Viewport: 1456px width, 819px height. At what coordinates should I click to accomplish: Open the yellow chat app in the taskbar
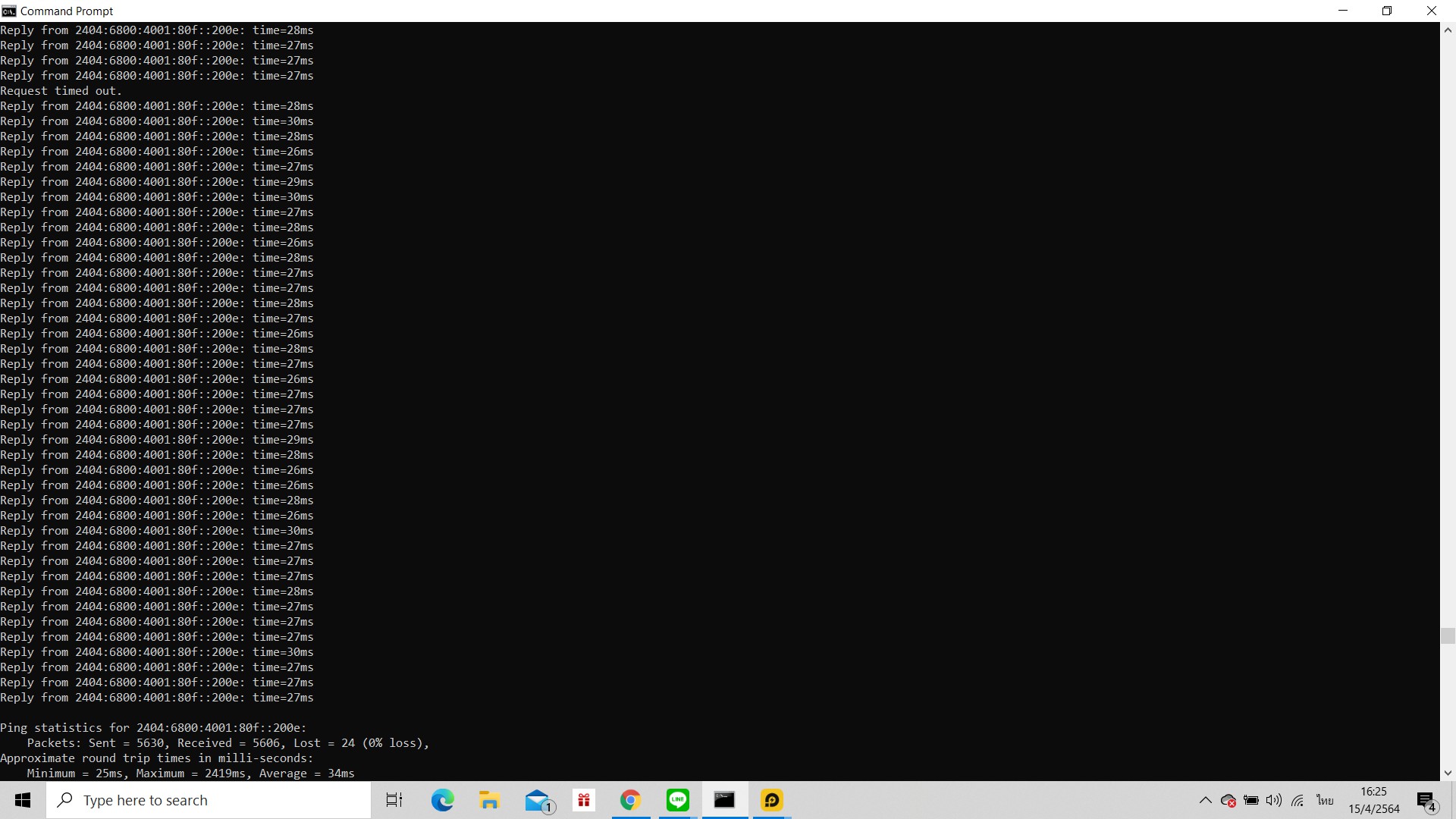point(772,800)
